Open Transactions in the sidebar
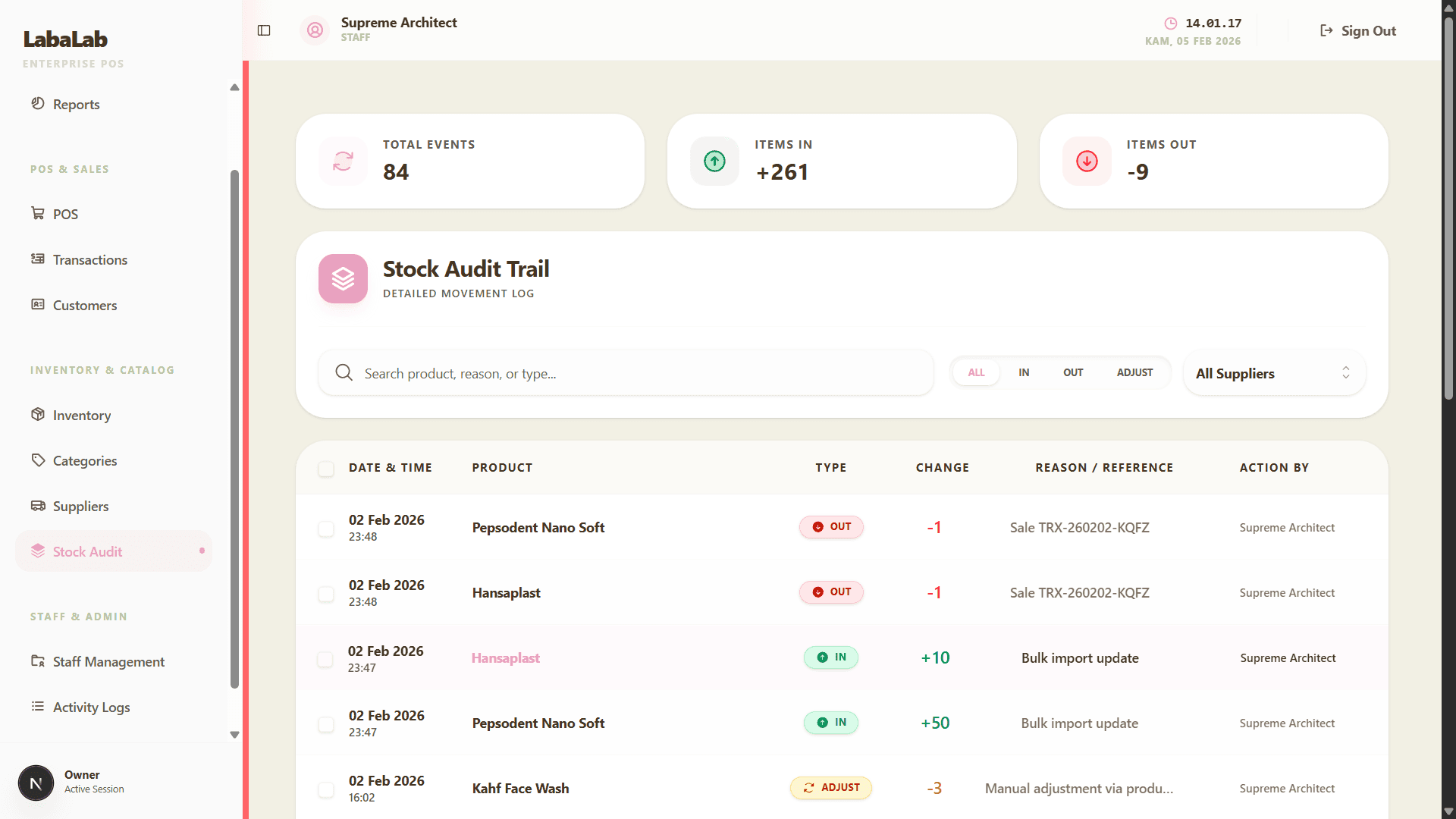Screen dimensions: 1456x819 coord(114,259)
